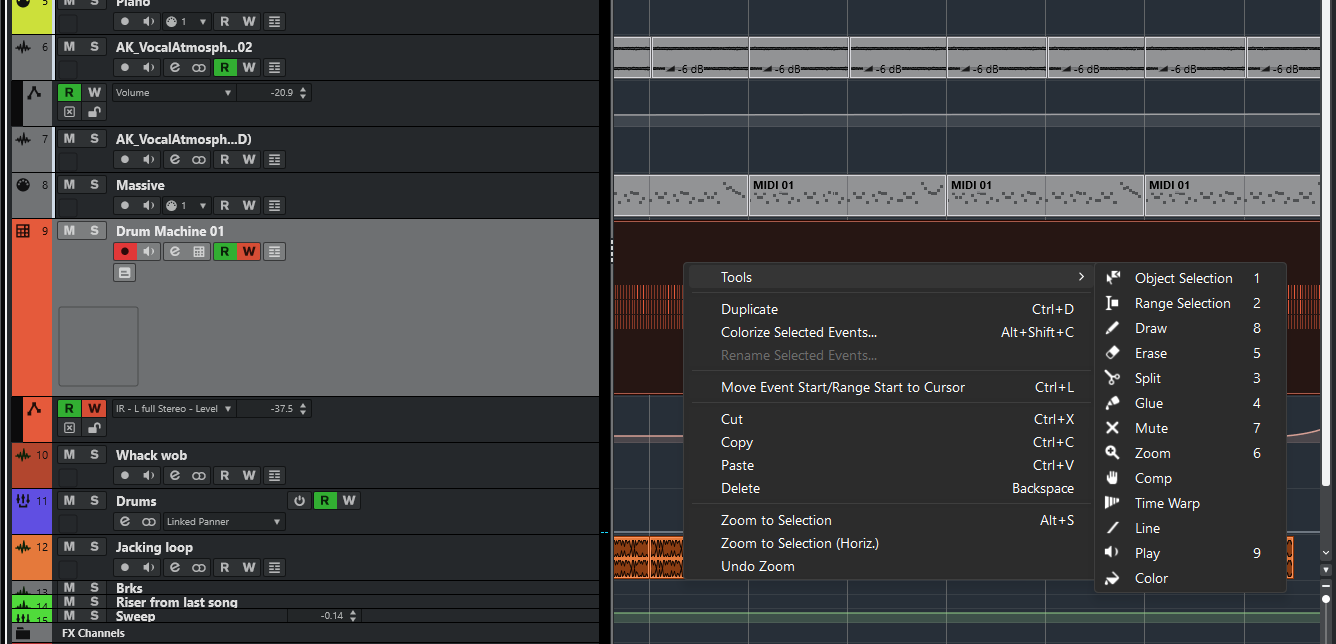Open IR - L full Stereo - Level parameter dropdown

click(x=174, y=408)
